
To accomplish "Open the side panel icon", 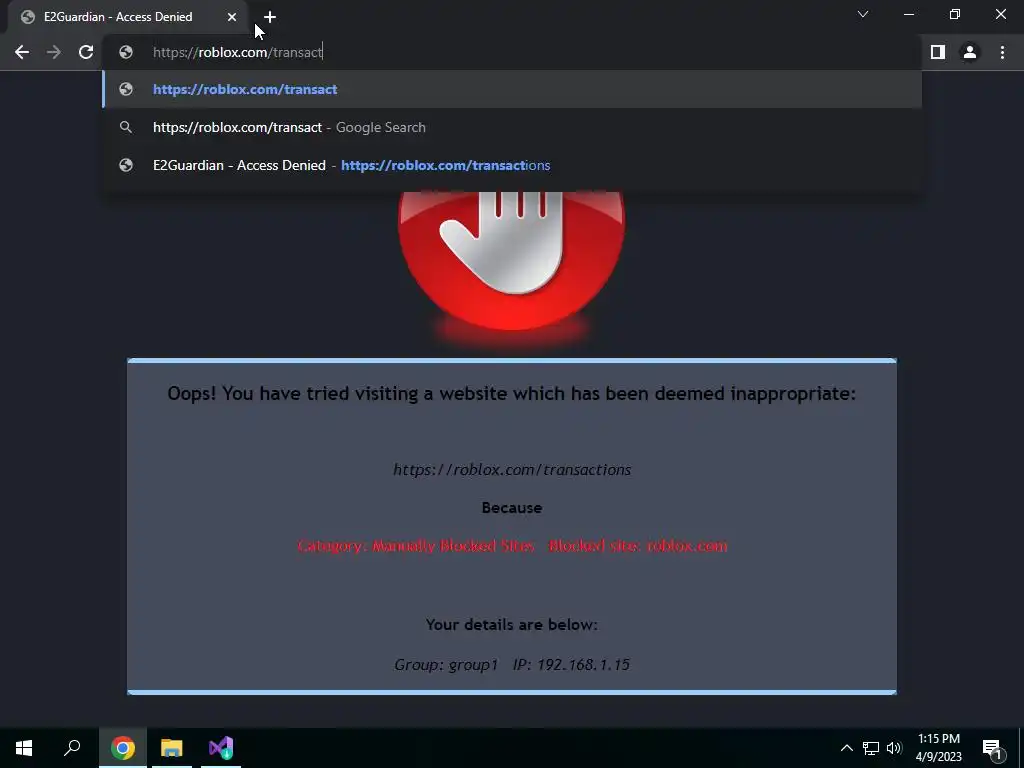I will 938,52.
